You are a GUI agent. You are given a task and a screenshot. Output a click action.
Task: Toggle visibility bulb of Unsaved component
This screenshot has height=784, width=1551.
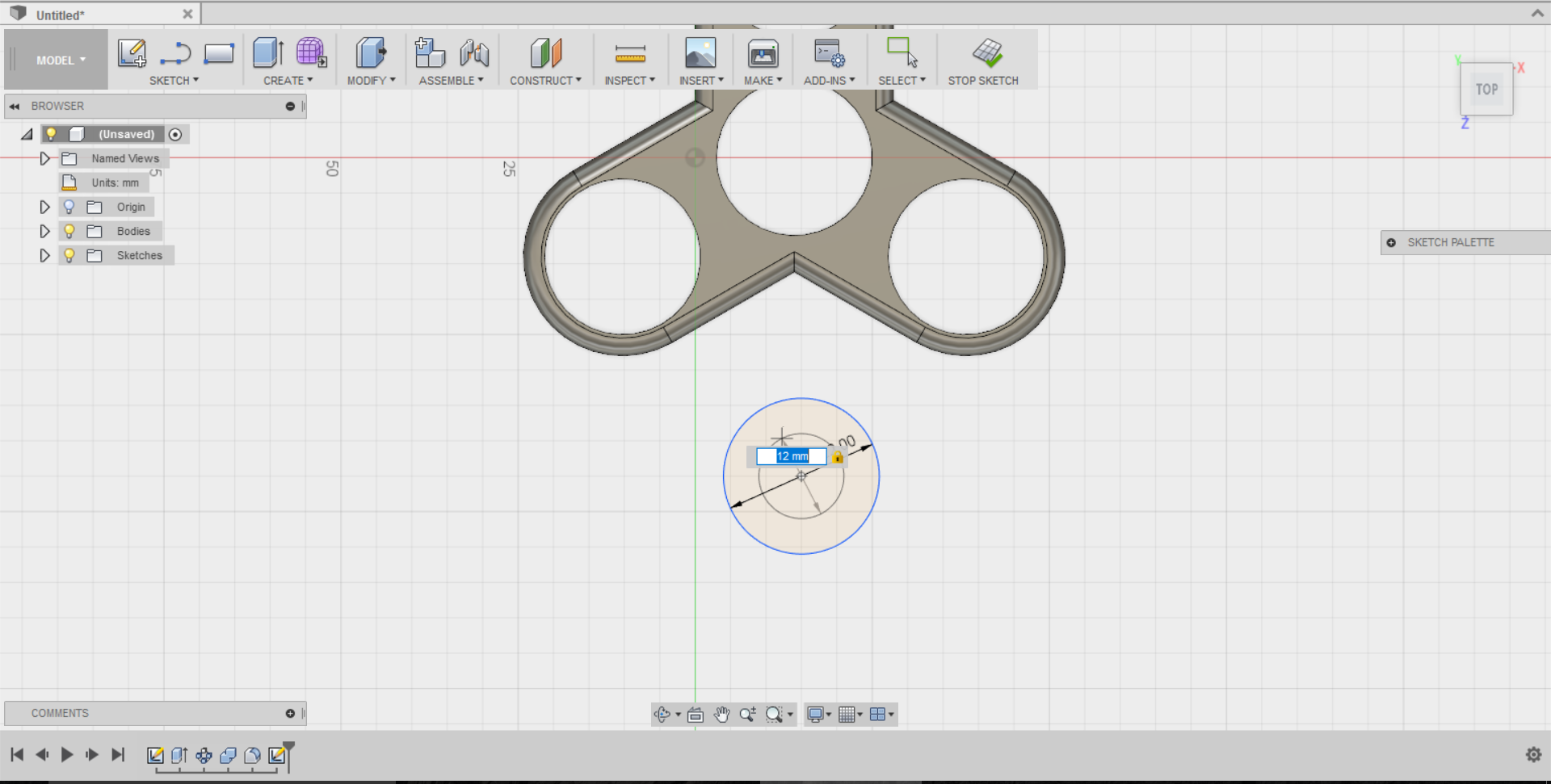(x=51, y=134)
